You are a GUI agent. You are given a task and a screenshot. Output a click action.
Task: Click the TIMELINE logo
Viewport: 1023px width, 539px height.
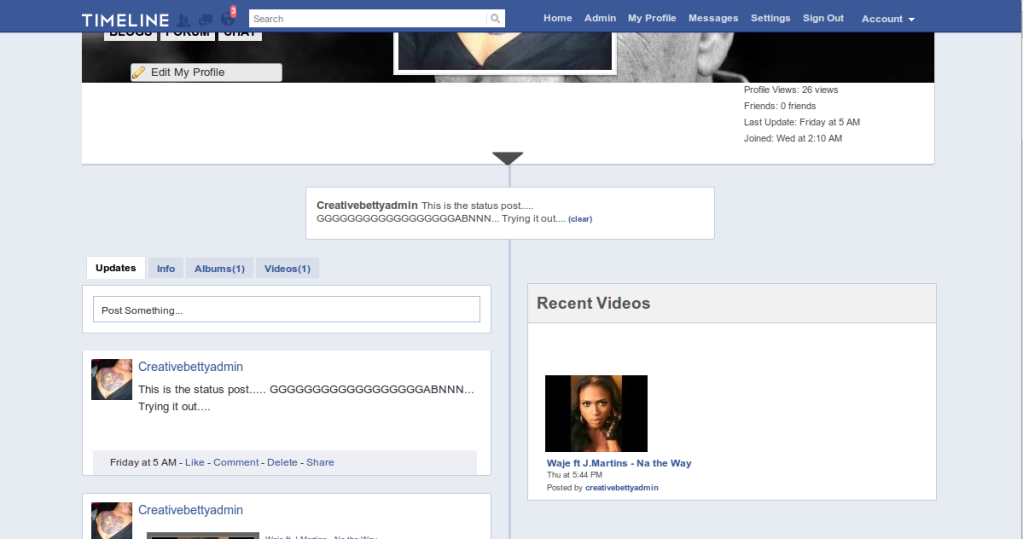125,20
